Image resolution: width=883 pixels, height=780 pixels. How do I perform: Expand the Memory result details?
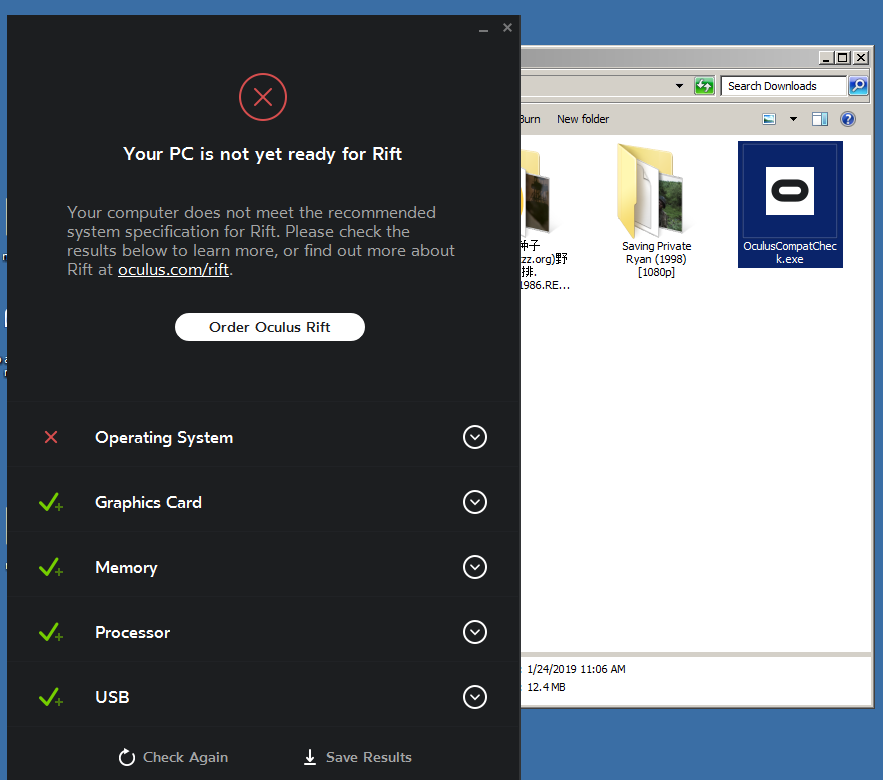click(x=475, y=567)
